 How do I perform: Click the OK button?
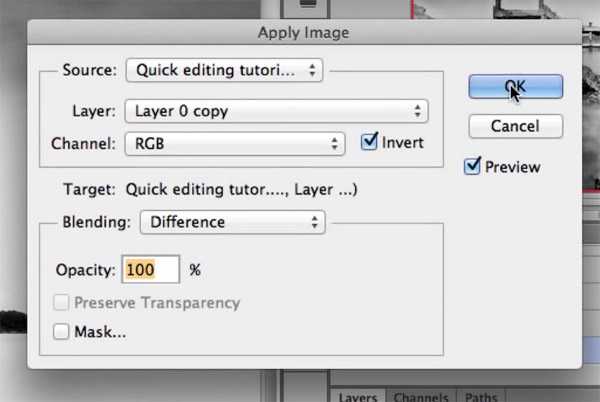click(x=515, y=87)
